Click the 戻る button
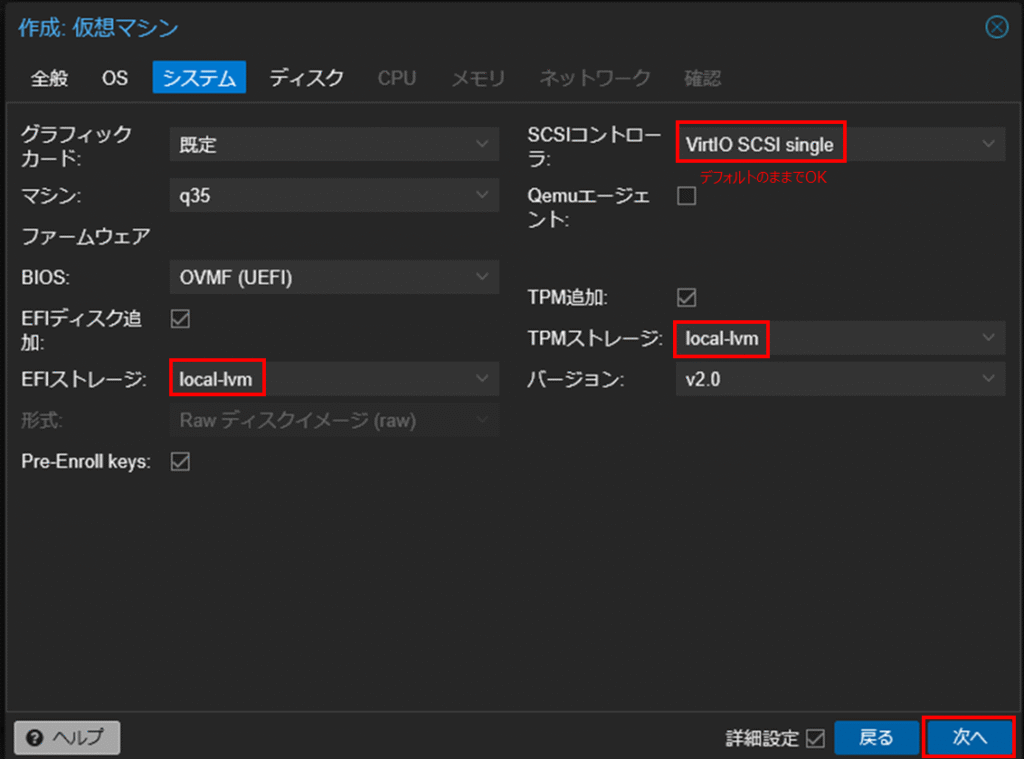The height and width of the screenshot is (759, 1024). (x=876, y=738)
